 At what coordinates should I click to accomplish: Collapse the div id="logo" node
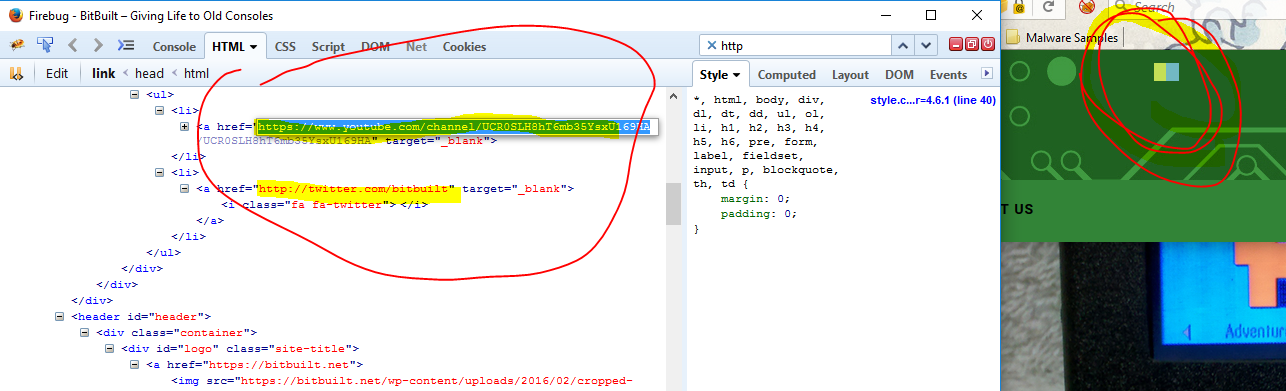tap(110, 348)
